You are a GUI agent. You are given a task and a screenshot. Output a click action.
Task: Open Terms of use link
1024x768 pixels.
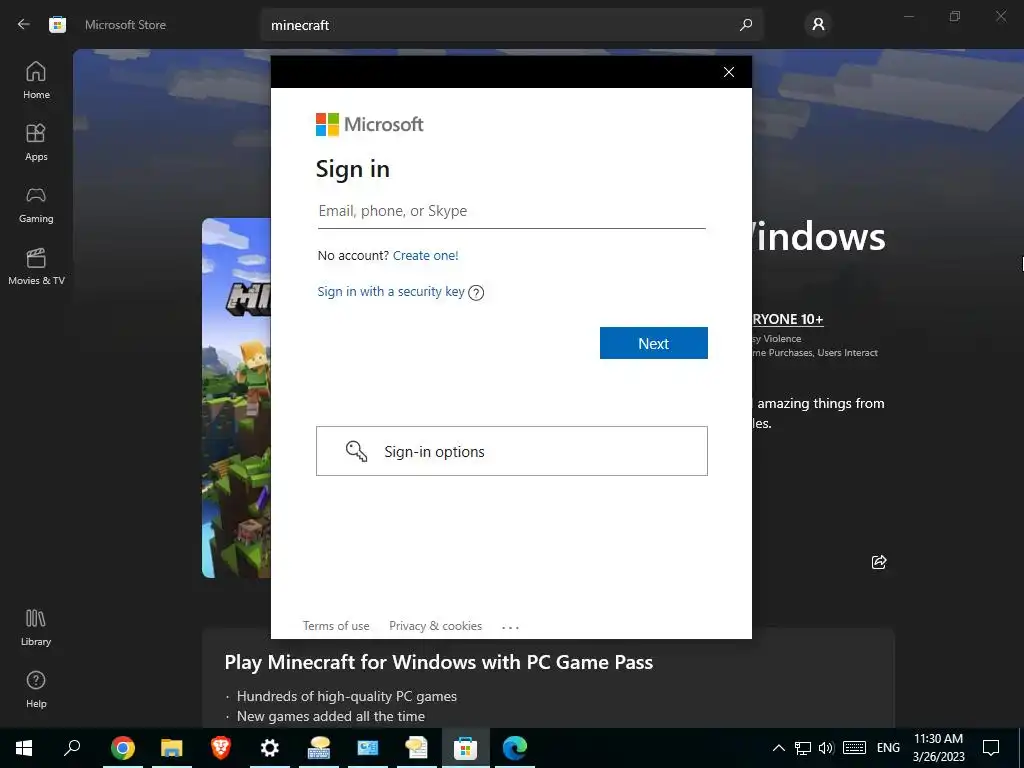[336, 626]
